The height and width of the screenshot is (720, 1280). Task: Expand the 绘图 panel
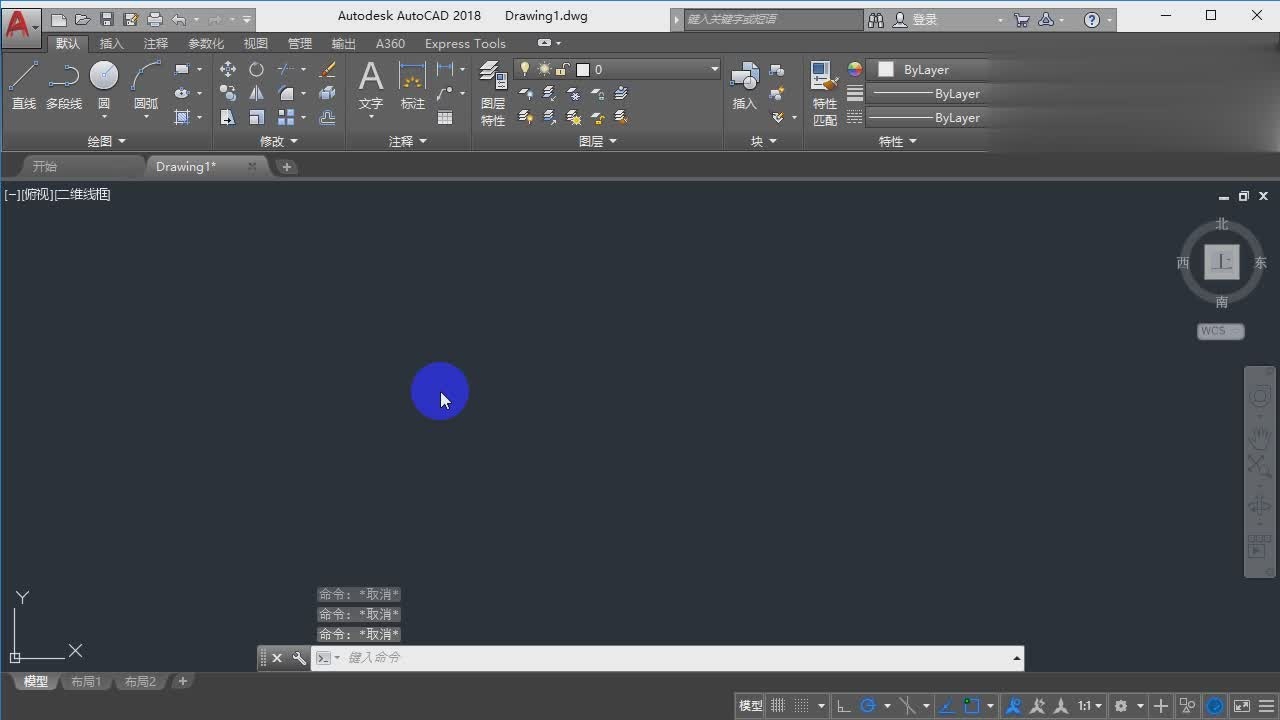click(x=106, y=141)
